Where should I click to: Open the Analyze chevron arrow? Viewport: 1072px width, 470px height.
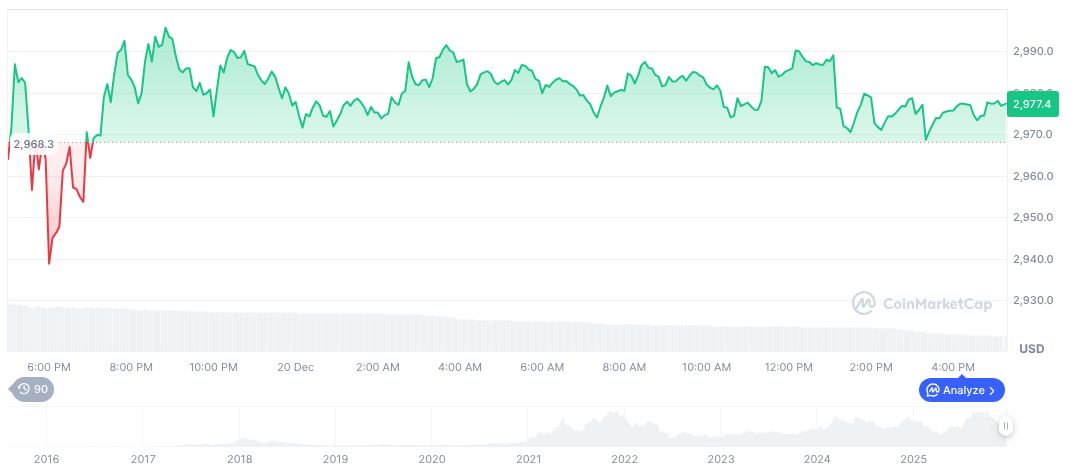pyautogui.click(x=992, y=390)
